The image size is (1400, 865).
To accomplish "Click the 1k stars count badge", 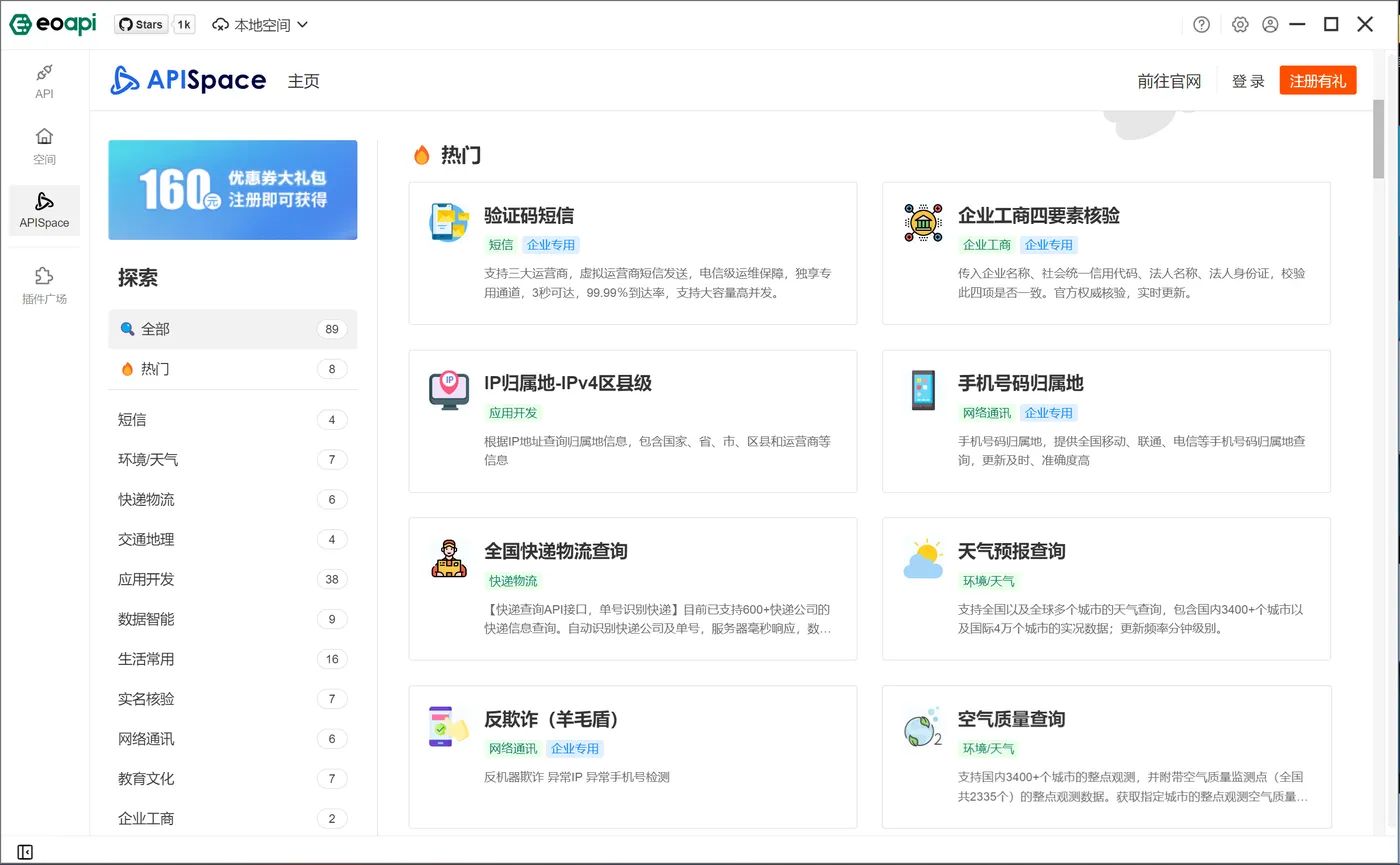I will (x=184, y=24).
